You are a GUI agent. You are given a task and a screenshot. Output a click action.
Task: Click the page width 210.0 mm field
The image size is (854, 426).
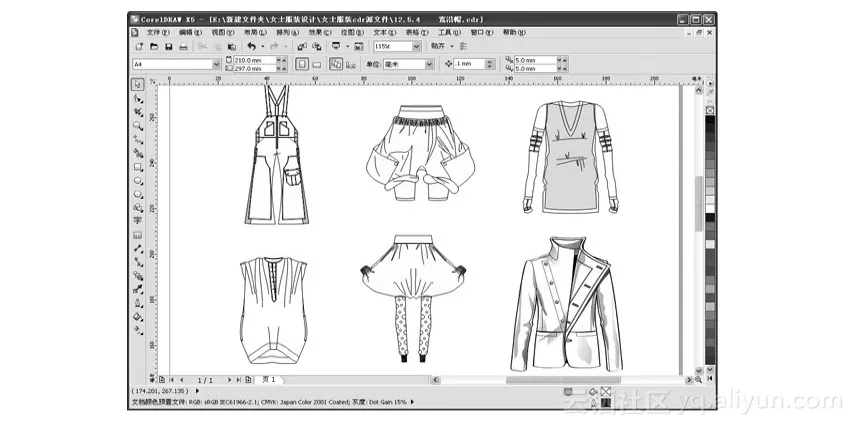pos(254,60)
